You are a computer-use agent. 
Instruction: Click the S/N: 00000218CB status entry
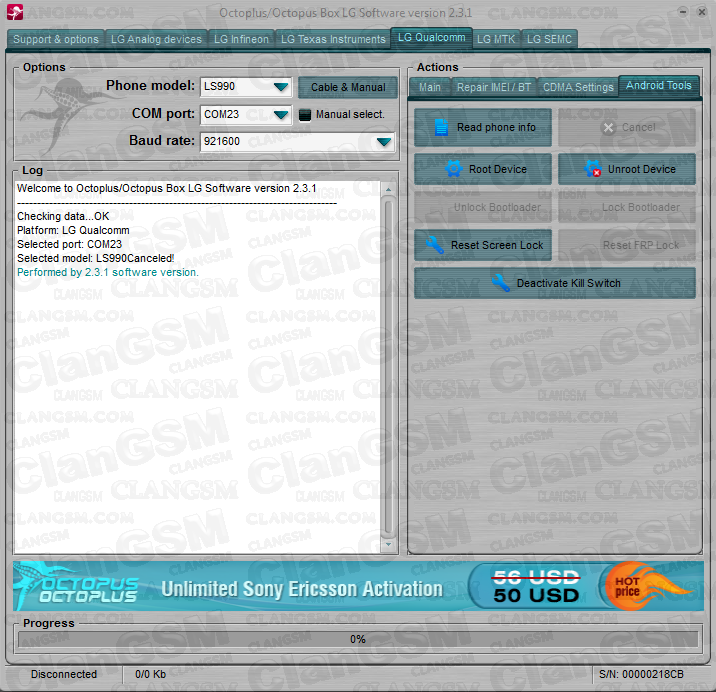click(641, 674)
